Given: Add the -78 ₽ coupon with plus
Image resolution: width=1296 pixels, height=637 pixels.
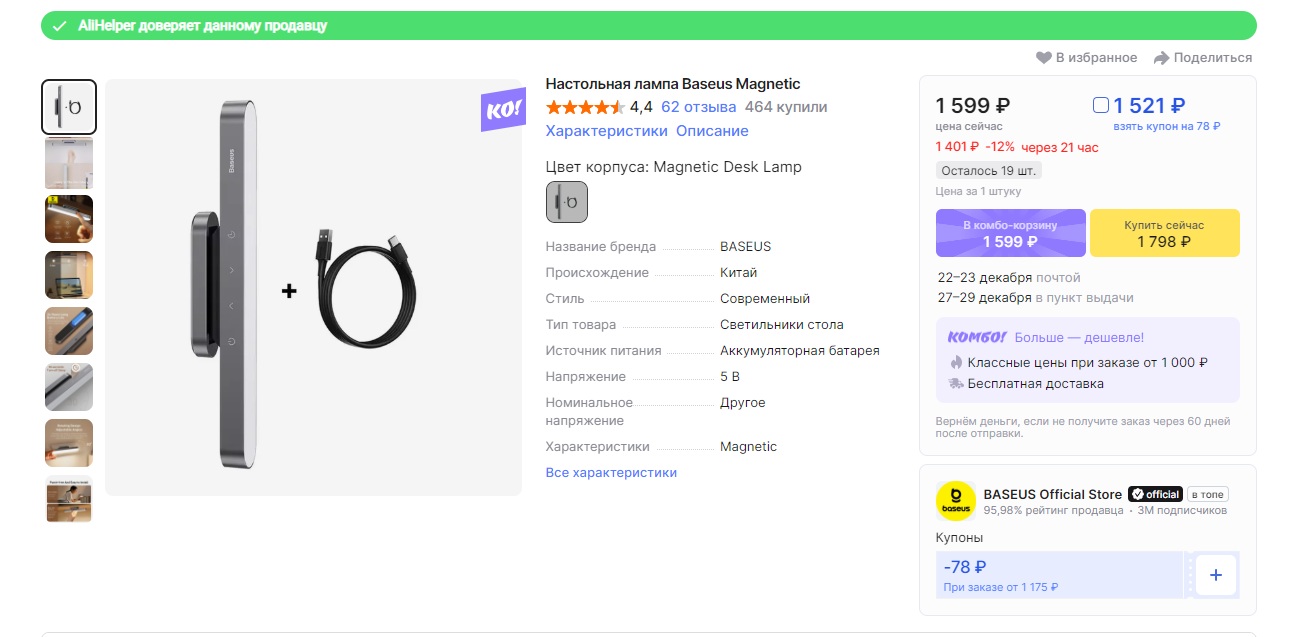Looking at the screenshot, I should (x=1215, y=575).
